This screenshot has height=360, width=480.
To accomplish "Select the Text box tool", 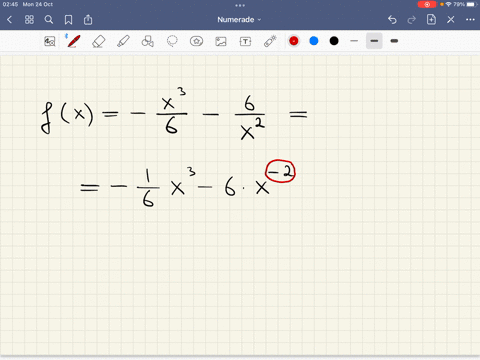I will click(x=245, y=41).
